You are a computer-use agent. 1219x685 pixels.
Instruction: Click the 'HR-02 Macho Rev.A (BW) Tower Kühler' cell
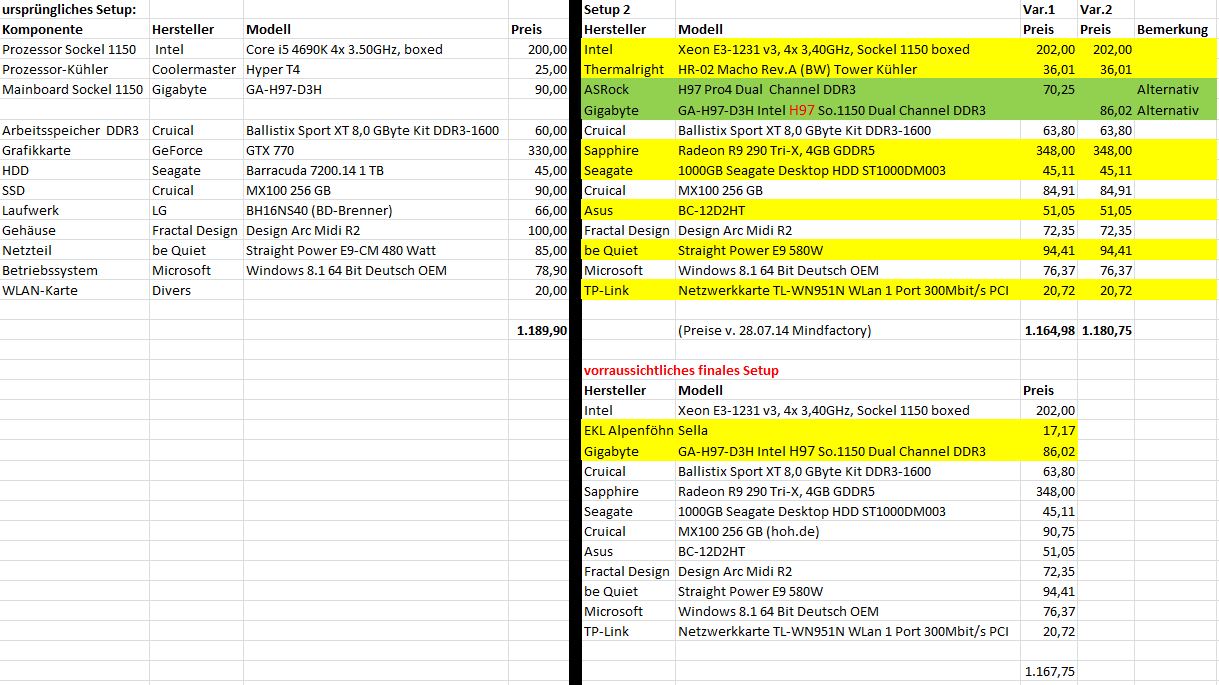[x=848, y=69]
